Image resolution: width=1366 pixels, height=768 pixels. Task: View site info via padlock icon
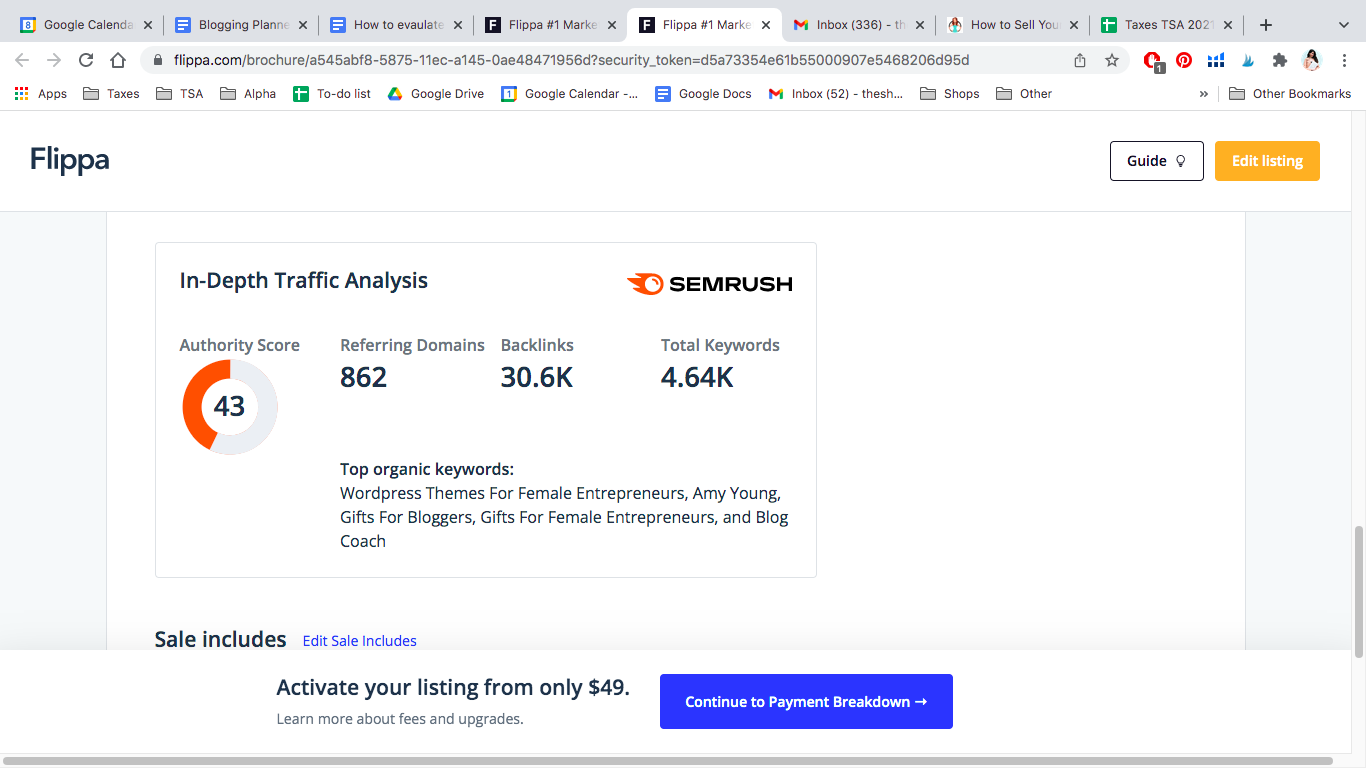[158, 60]
